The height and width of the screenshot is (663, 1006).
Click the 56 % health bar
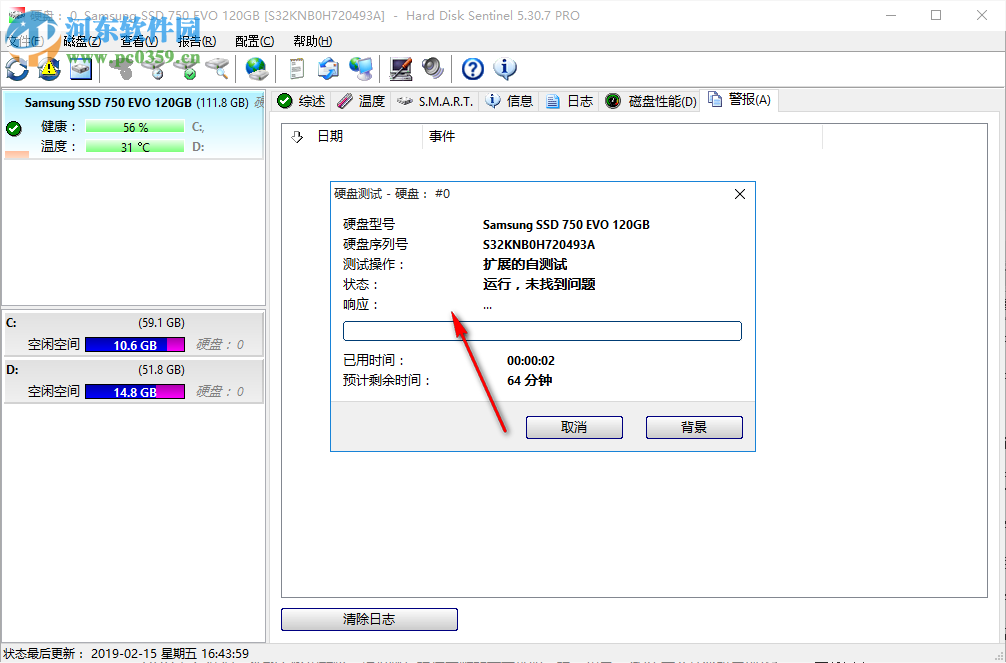tap(135, 127)
